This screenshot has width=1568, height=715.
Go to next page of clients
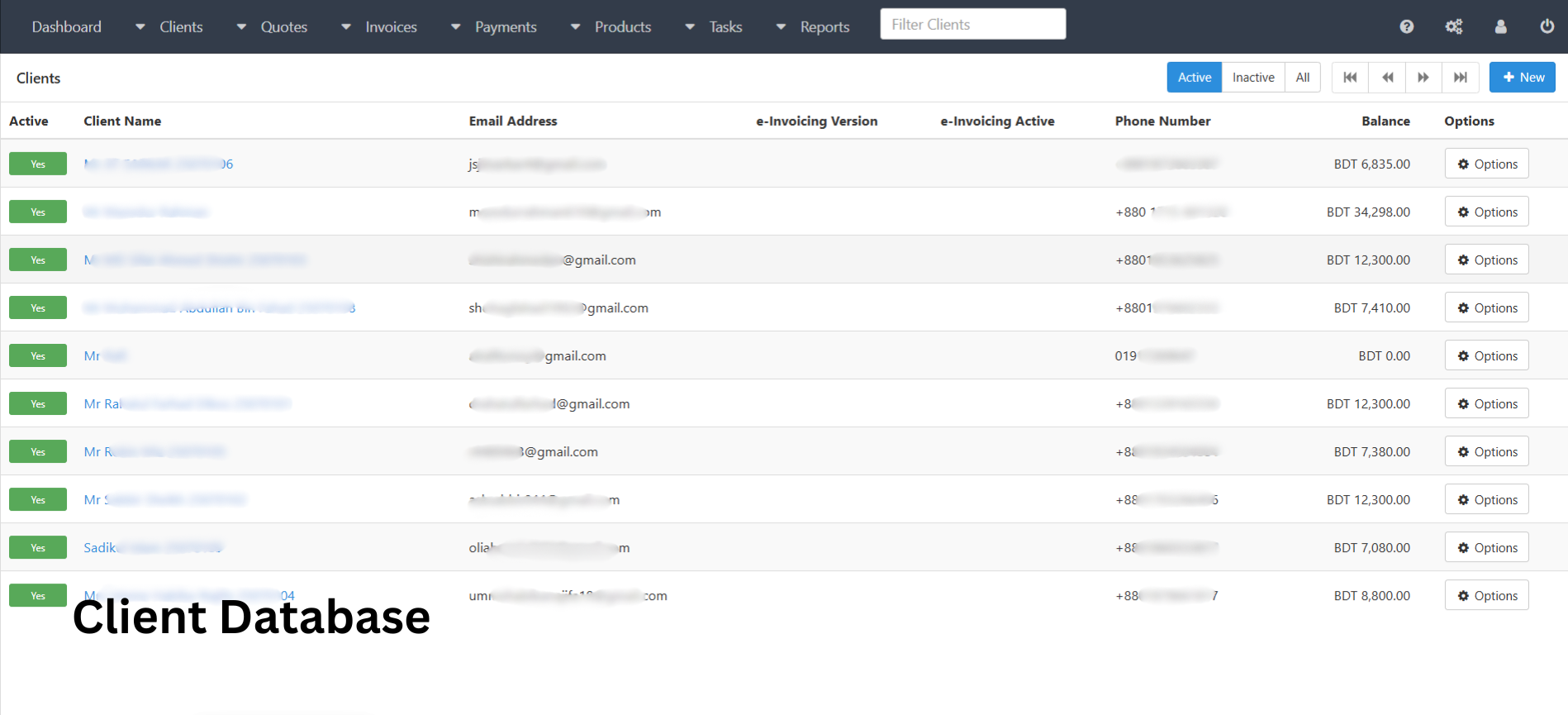pos(1423,78)
